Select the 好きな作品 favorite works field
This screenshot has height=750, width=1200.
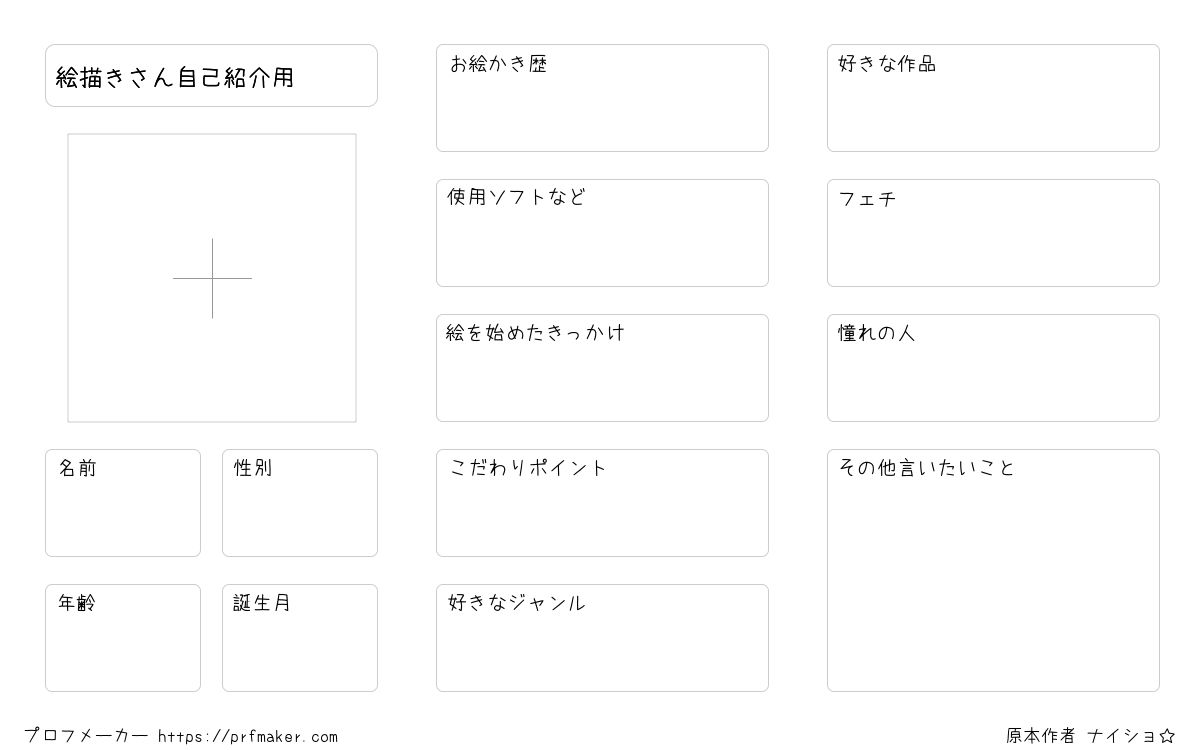click(993, 98)
